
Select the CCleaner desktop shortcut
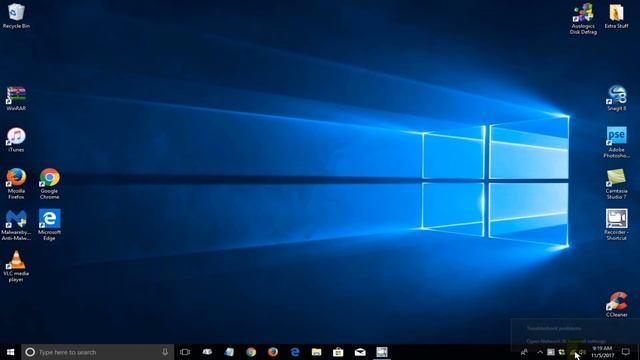(616, 304)
